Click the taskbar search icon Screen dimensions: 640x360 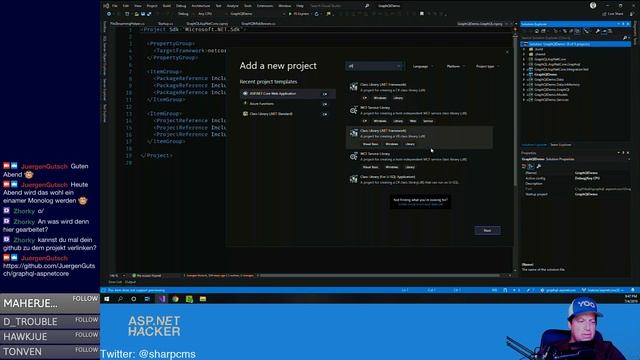120,299
